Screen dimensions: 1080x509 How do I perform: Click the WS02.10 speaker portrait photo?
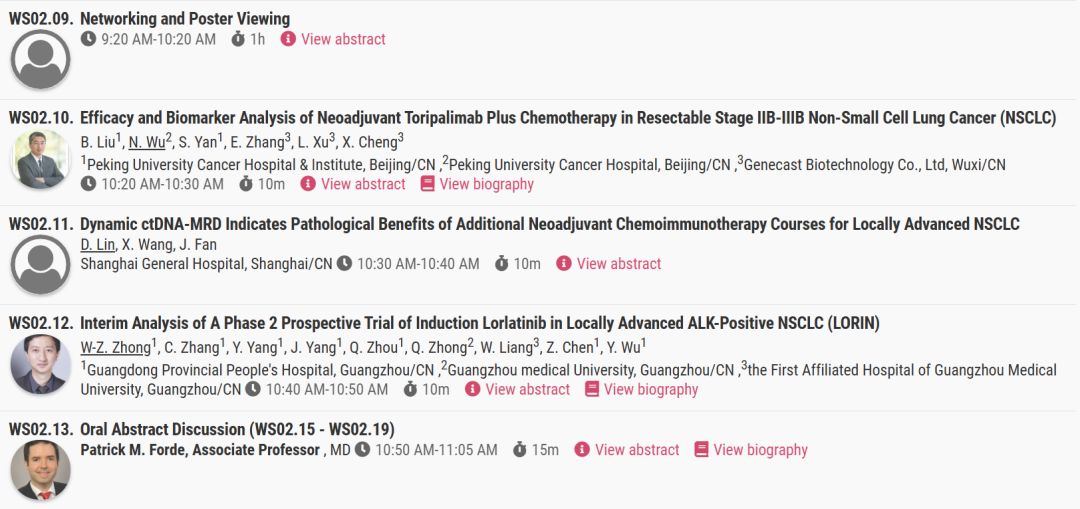41,159
